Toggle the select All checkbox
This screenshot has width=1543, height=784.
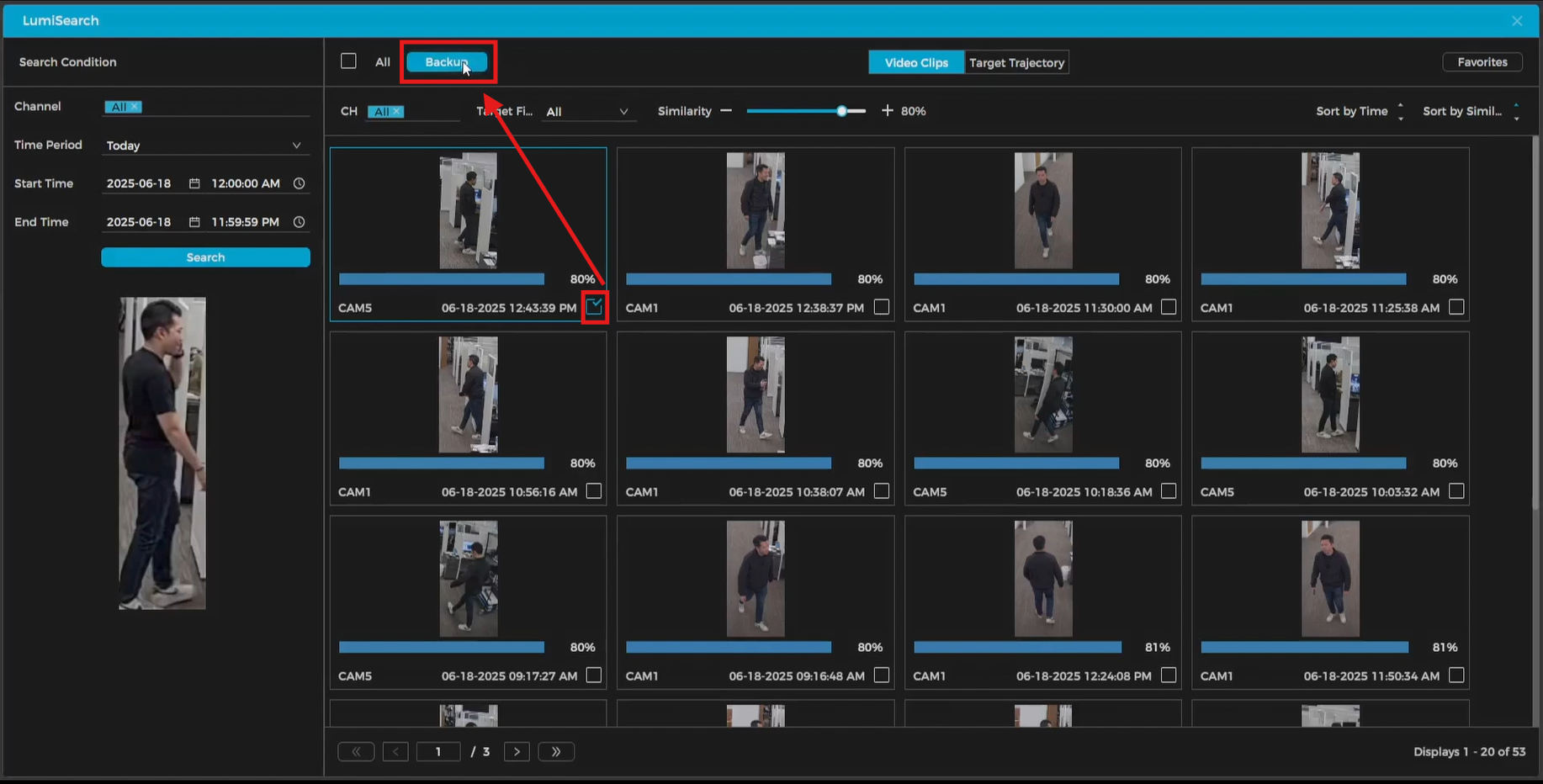348,61
